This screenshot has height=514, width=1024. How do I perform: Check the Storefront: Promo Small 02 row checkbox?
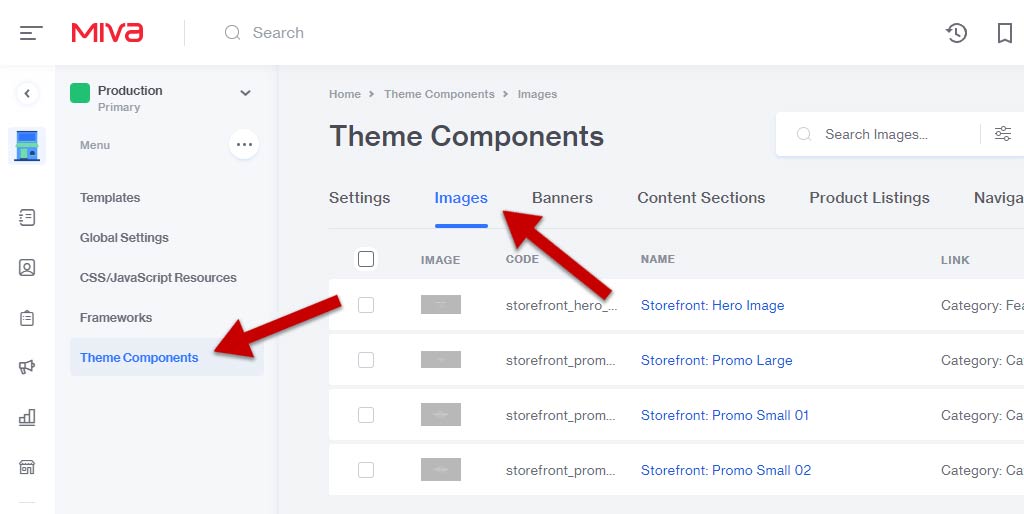(366, 470)
